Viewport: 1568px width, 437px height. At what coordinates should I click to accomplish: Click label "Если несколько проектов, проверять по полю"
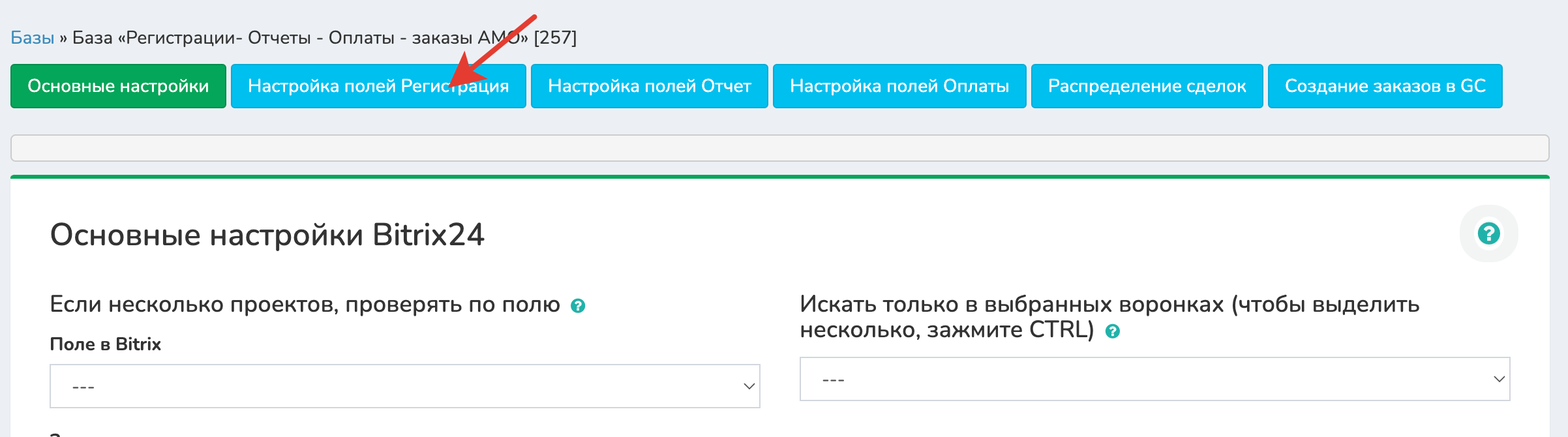[305, 305]
